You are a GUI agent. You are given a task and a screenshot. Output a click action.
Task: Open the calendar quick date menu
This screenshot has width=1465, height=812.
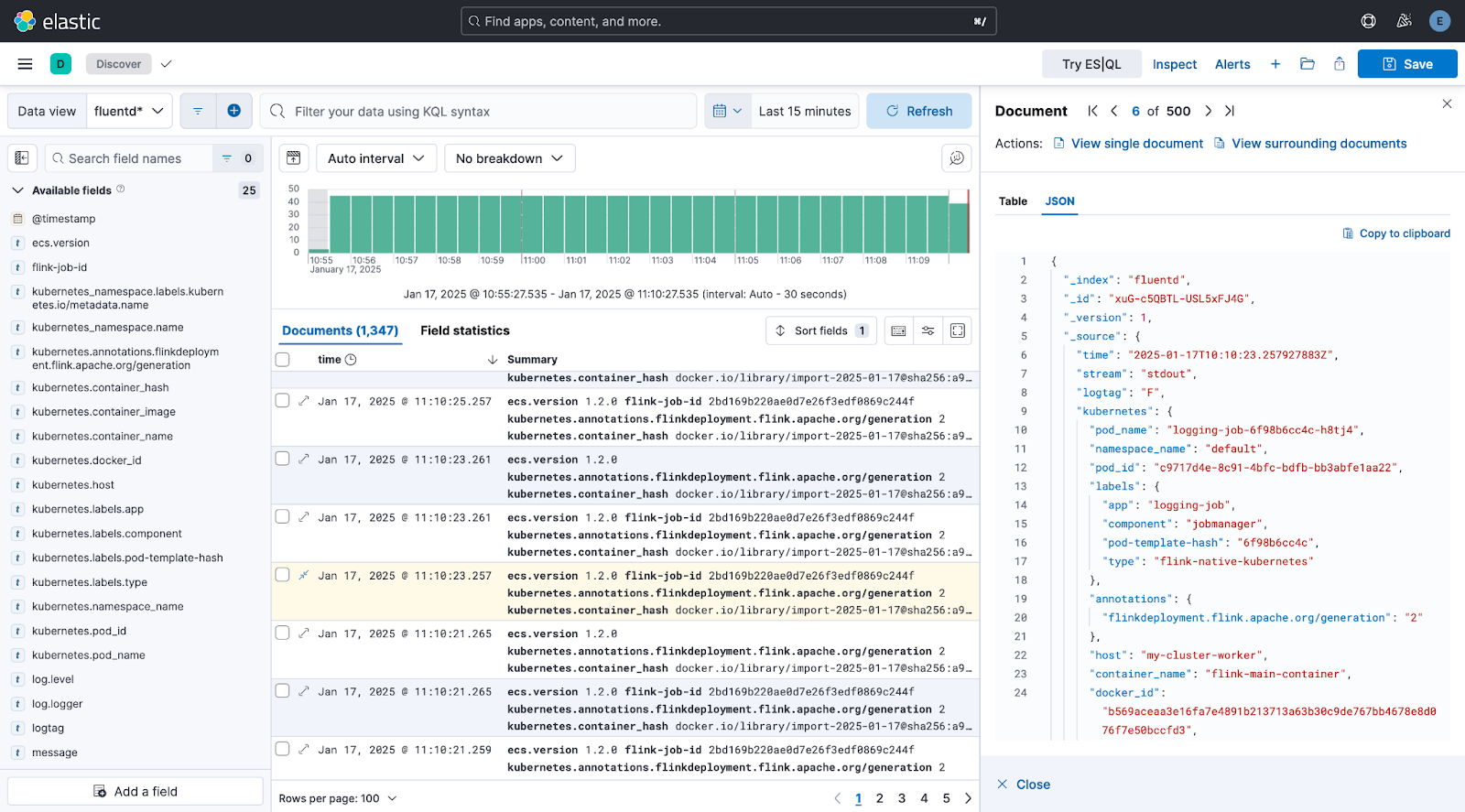(727, 111)
